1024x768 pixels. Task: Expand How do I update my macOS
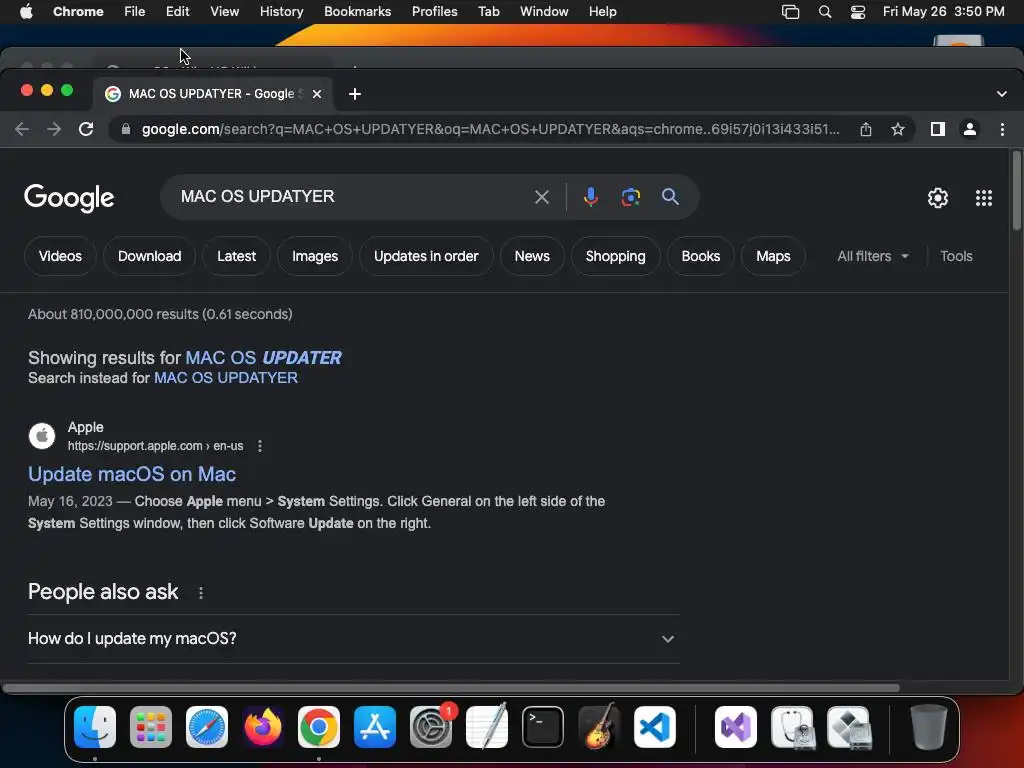click(353, 639)
